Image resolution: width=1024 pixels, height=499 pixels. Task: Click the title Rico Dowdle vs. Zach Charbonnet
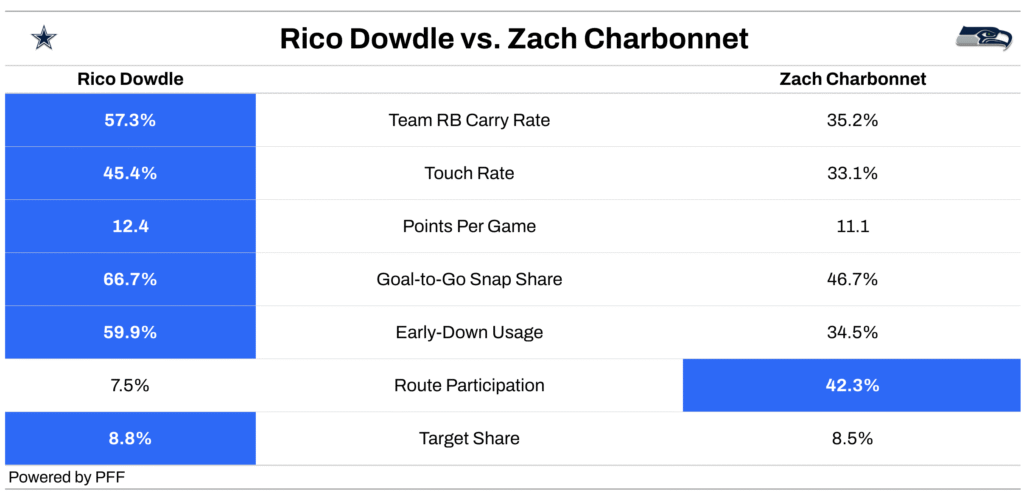click(x=514, y=39)
